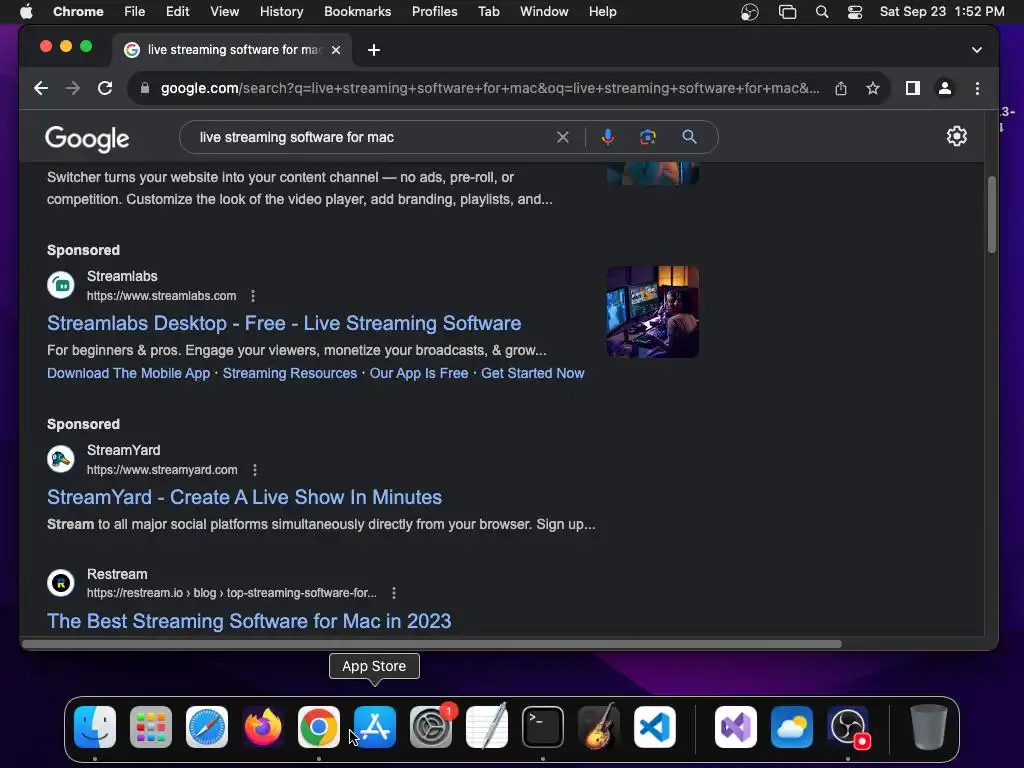The width and height of the screenshot is (1024, 768).
Task: Click the vertical page scrollbar
Action: pyautogui.click(x=991, y=214)
